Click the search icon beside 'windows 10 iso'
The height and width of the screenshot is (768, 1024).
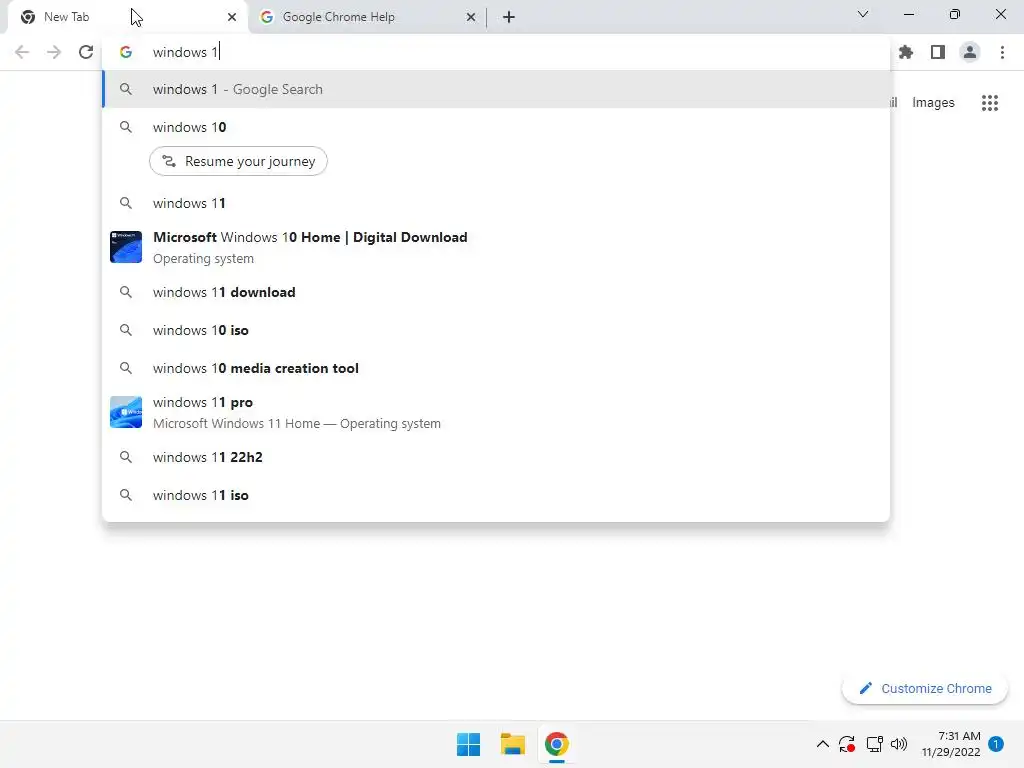[126, 330]
